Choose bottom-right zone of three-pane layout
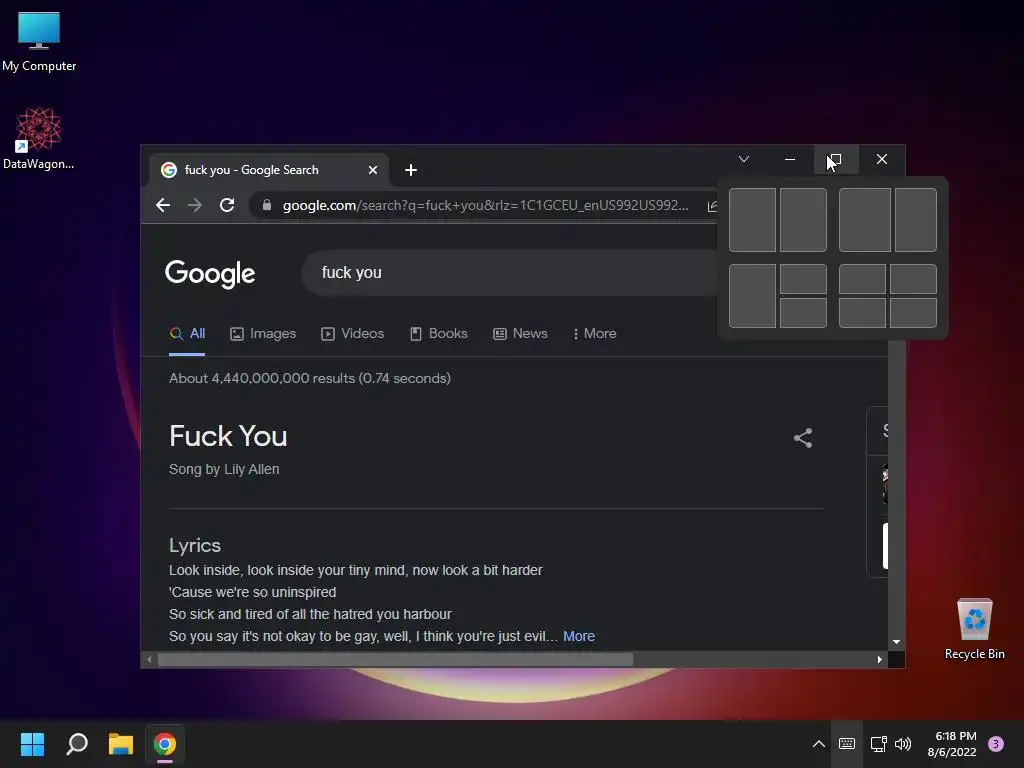This screenshot has height=768, width=1024. (x=803, y=313)
